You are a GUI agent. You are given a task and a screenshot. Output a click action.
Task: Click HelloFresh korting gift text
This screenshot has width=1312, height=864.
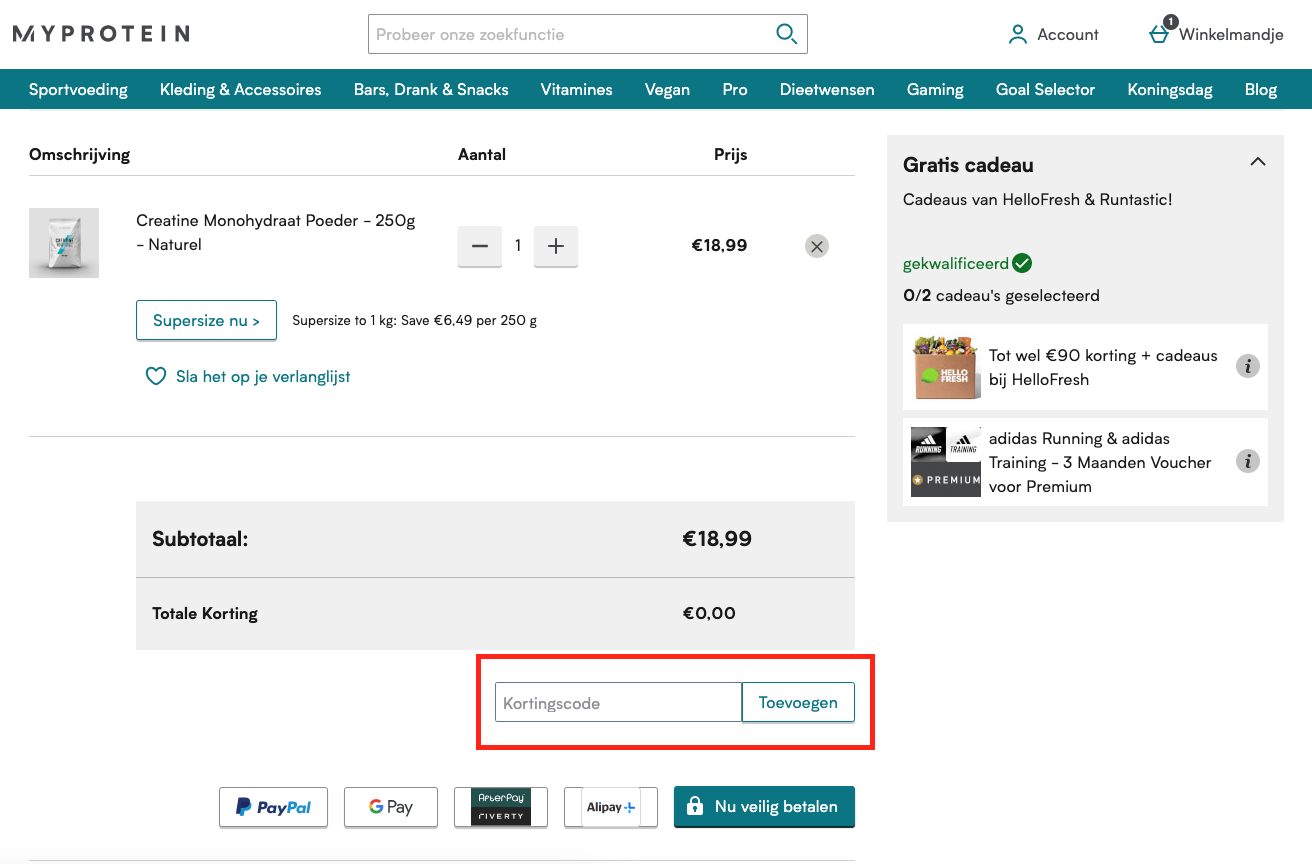pos(1103,367)
